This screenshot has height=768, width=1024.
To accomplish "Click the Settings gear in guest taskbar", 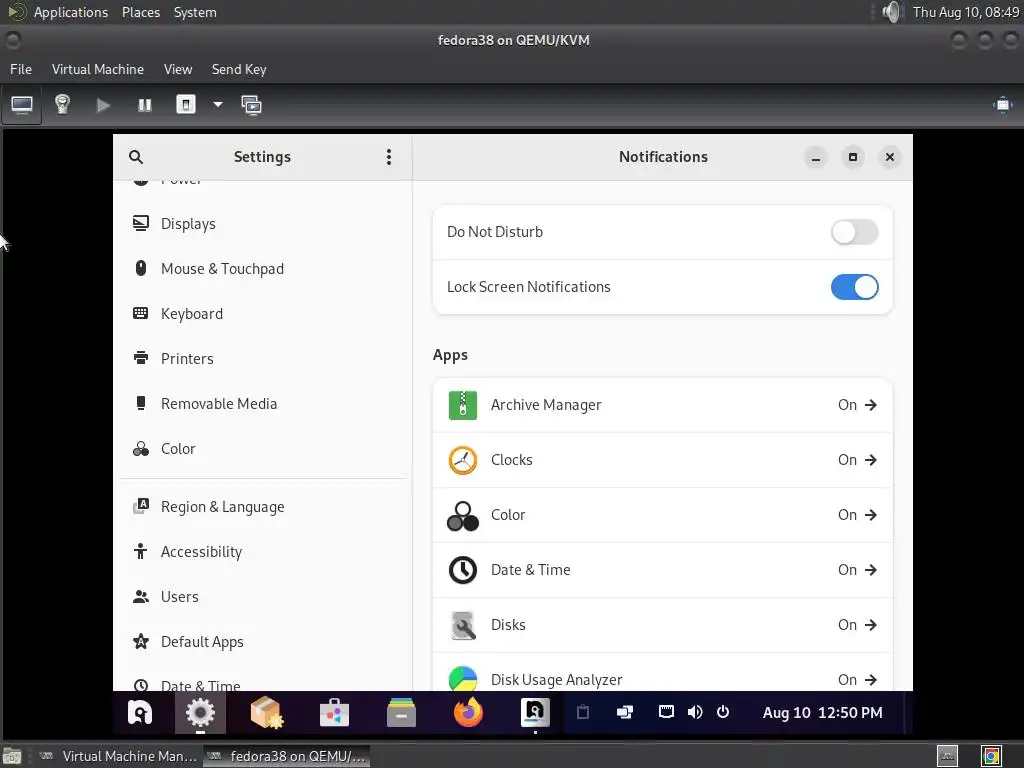I will click(200, 712).
